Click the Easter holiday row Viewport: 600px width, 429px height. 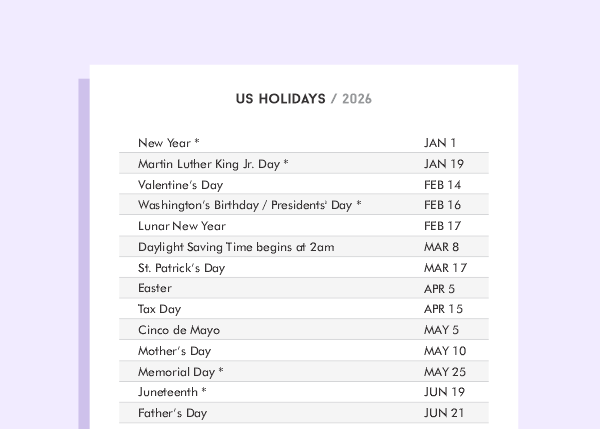(155, 288)
